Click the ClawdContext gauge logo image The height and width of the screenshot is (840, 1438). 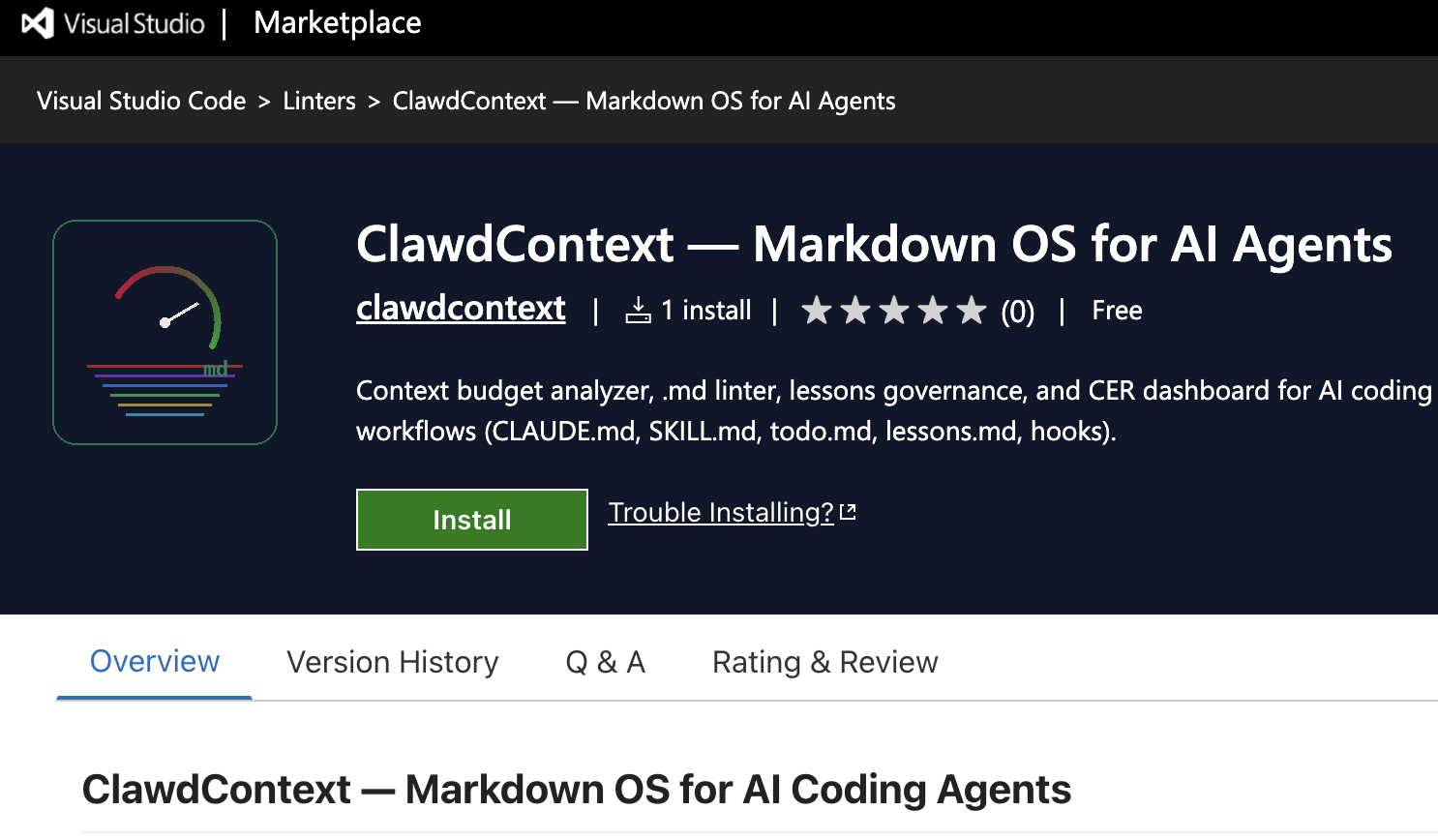tap(165, 332)
